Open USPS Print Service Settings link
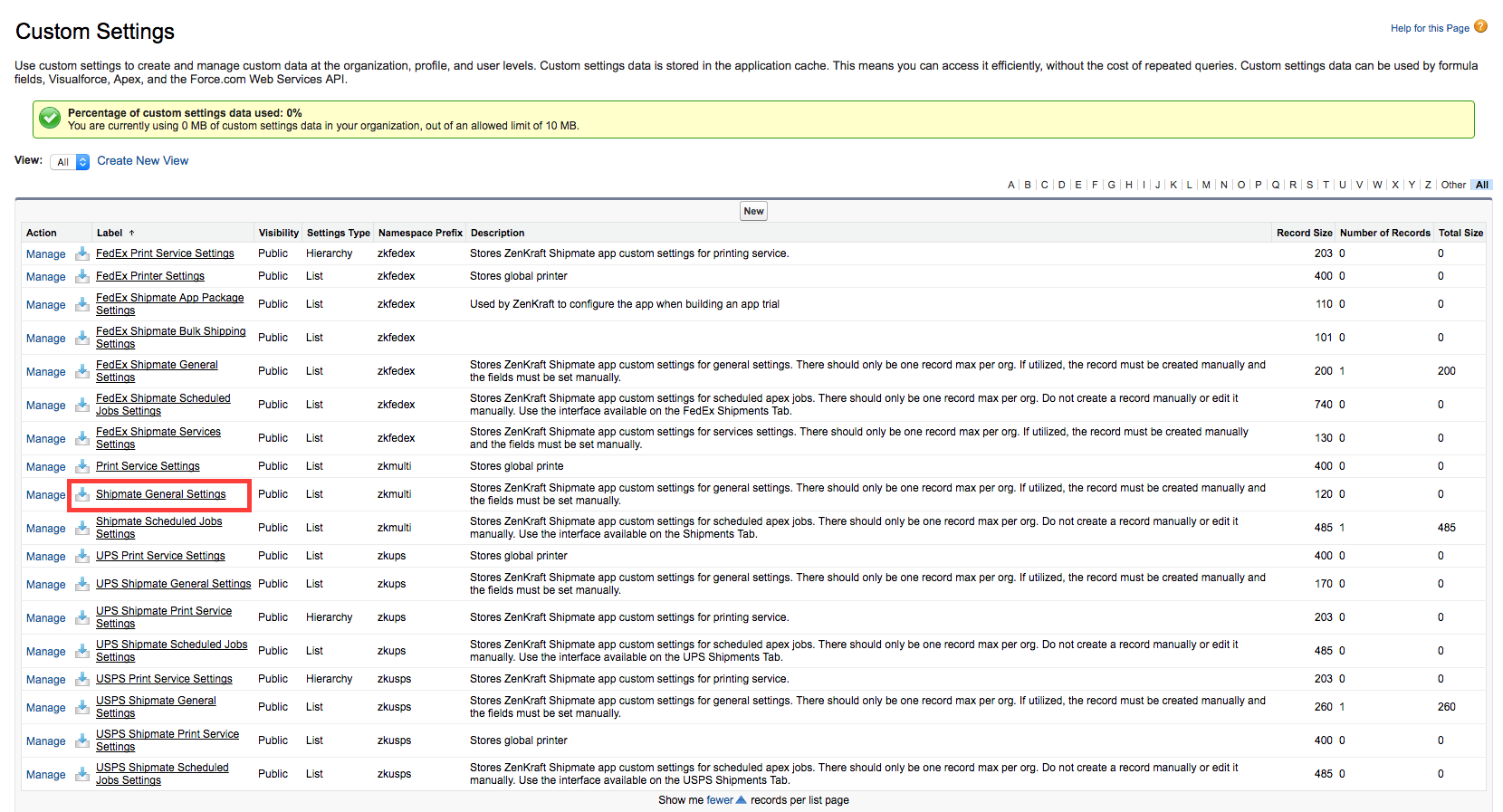The image size is (1503, 812). [164, 679]
